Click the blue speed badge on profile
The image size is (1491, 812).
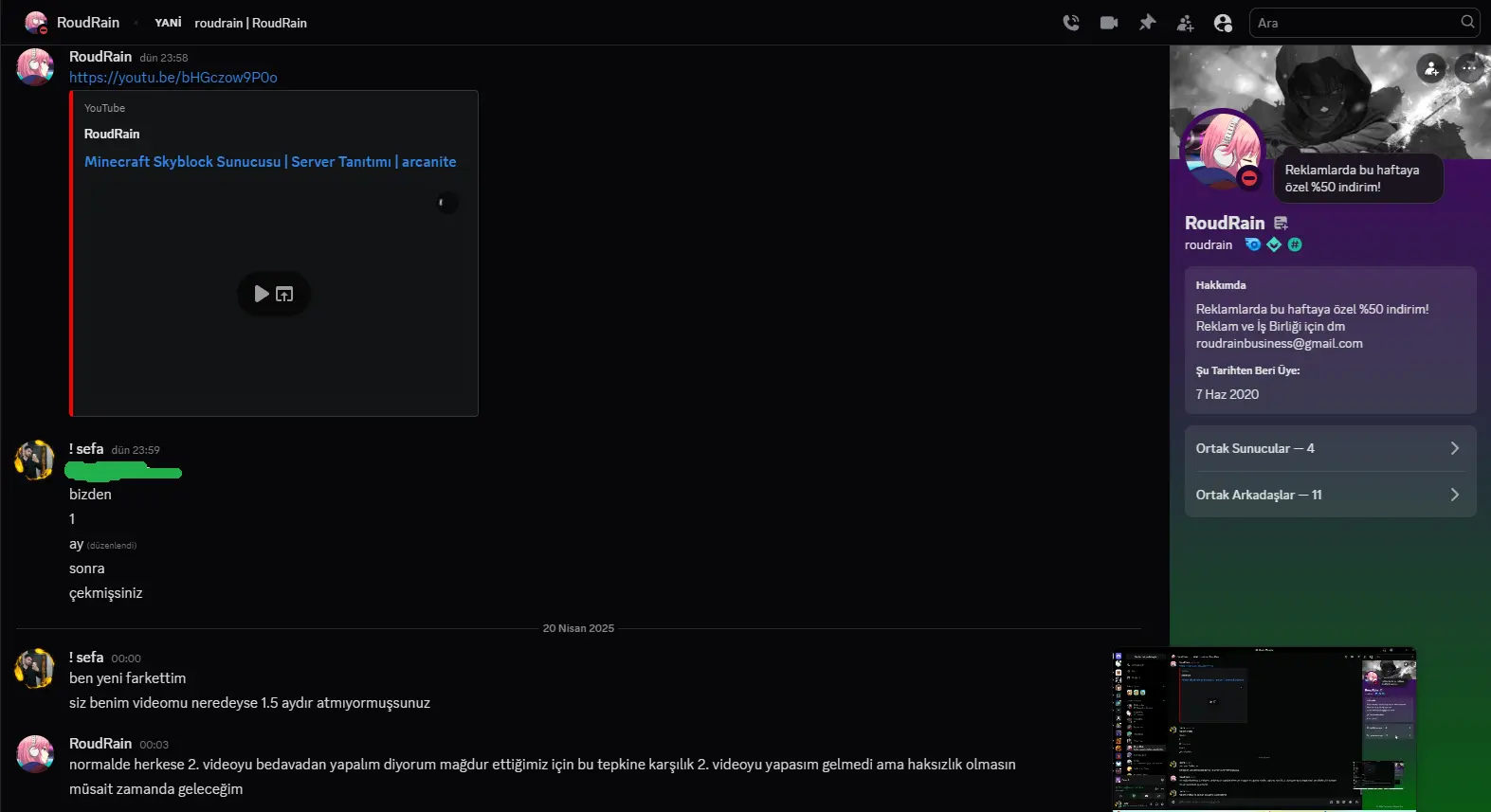(1253, 244)
